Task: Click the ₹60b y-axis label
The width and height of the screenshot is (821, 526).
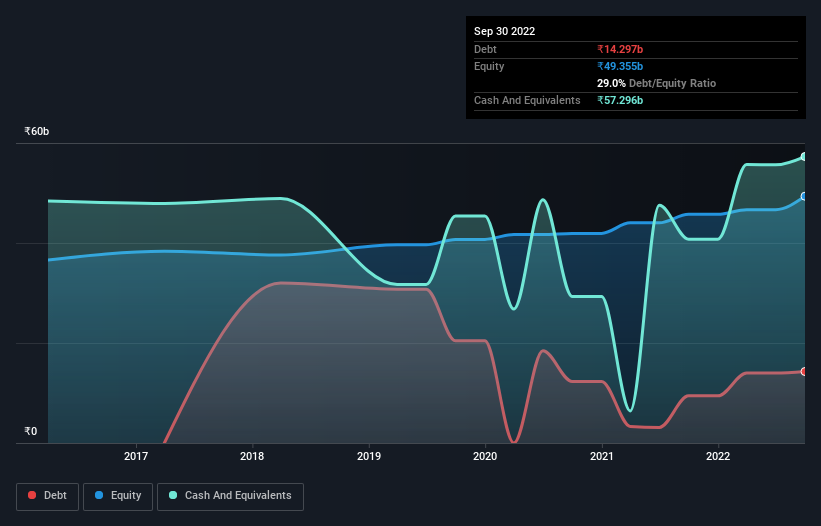Action: click(x=37, y=131)
